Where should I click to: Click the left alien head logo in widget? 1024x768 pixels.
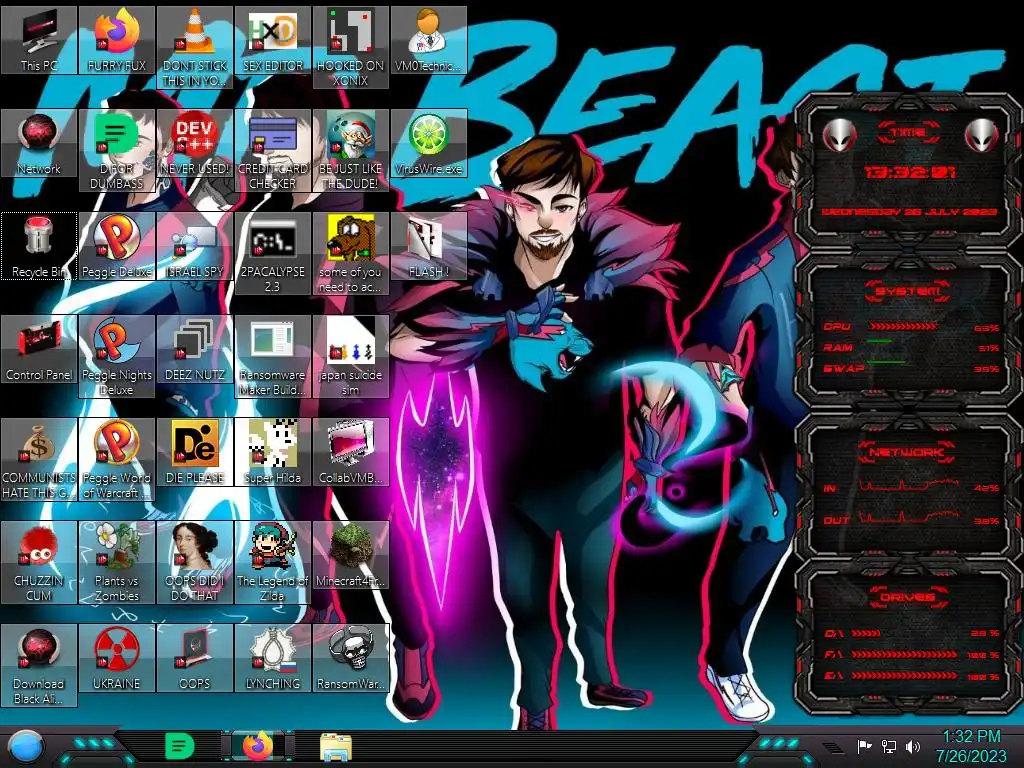coord(840,136)
